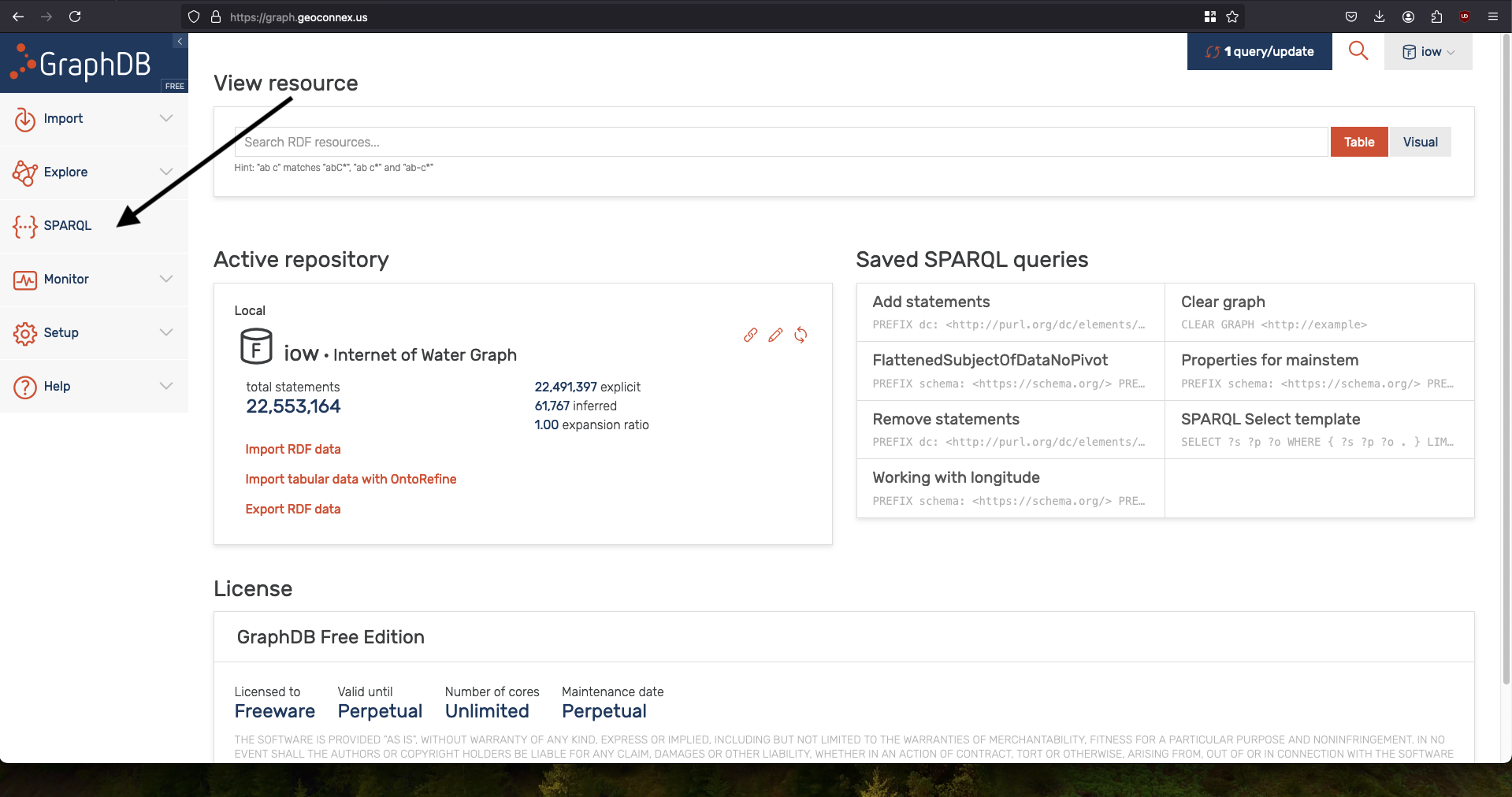Click the Import sidebar icon

[25, 119]
